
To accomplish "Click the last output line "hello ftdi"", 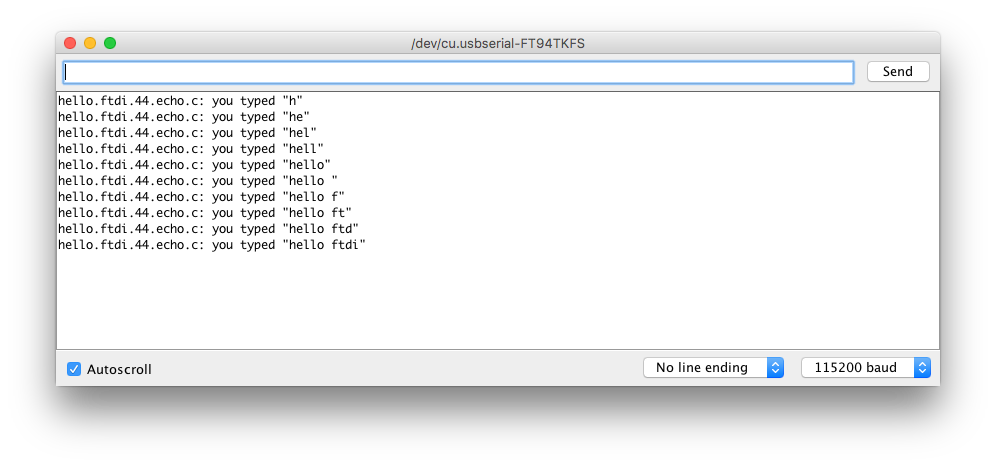I will [212, 245].
